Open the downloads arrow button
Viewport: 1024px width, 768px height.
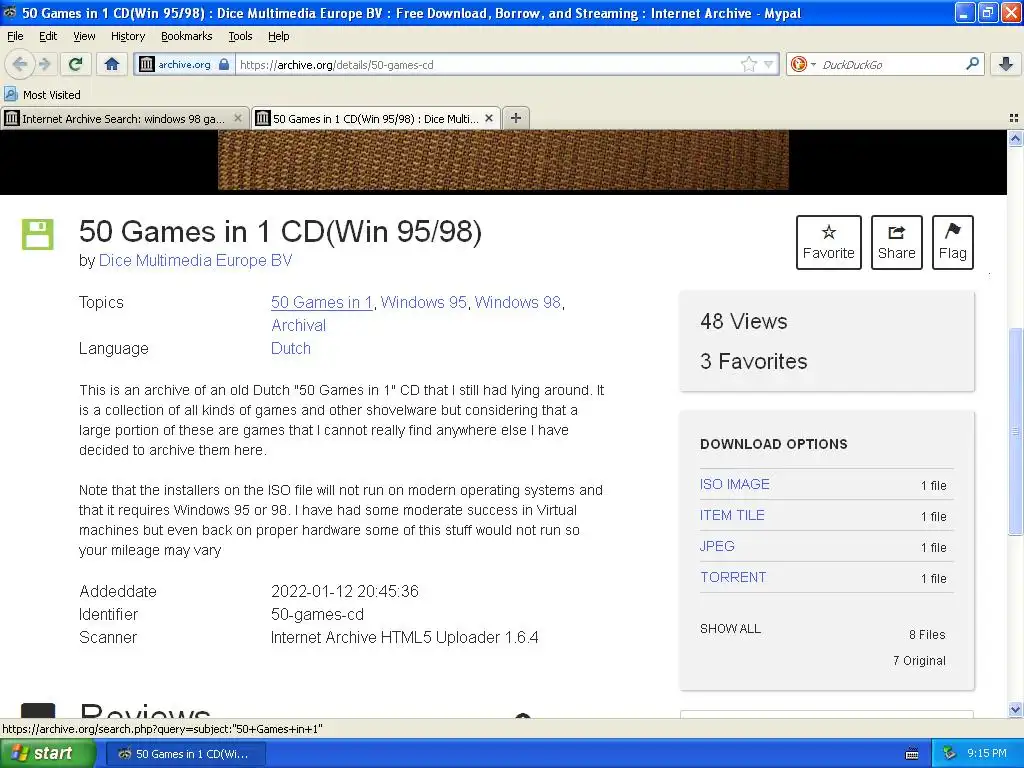tap(1006, 64)
